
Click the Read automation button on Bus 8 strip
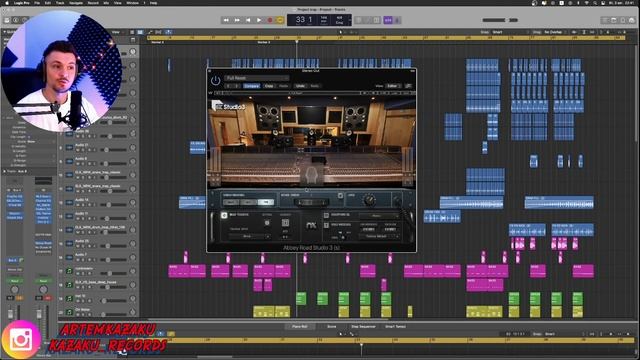point(14,281)
